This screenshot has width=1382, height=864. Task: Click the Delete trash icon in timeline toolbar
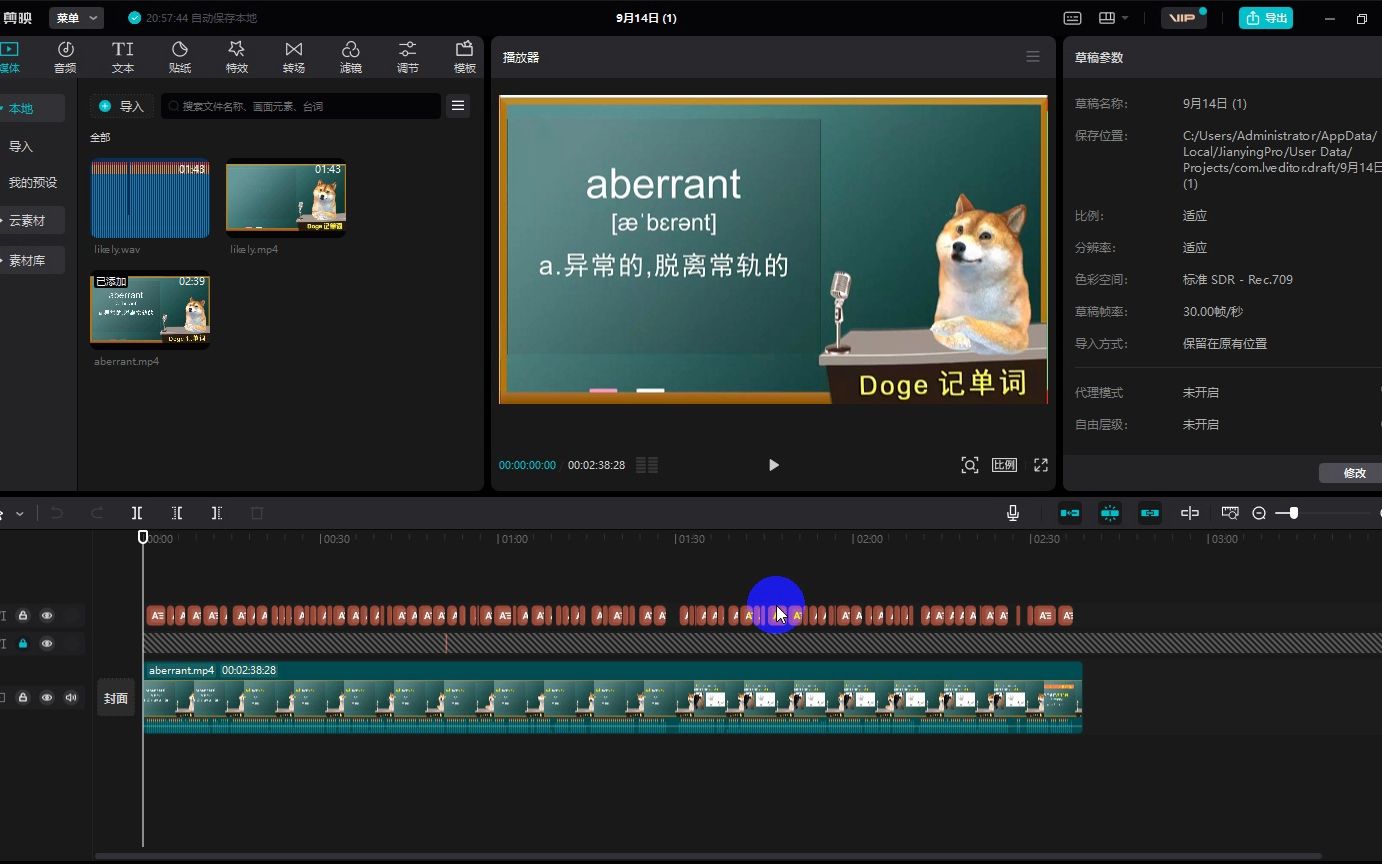click(x=257, y=513)
